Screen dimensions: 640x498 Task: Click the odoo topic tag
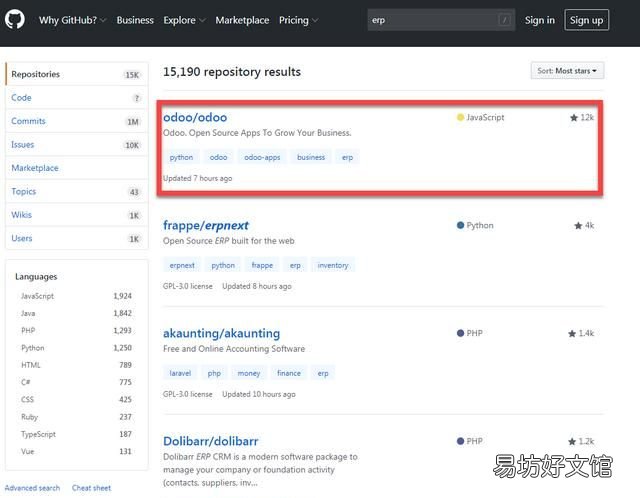tap(218, 157)
